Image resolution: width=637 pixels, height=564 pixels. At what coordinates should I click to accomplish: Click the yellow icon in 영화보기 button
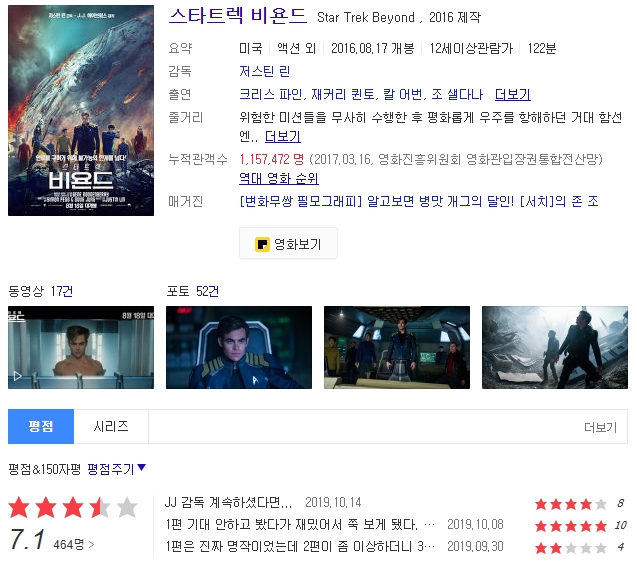pos(262,244)
